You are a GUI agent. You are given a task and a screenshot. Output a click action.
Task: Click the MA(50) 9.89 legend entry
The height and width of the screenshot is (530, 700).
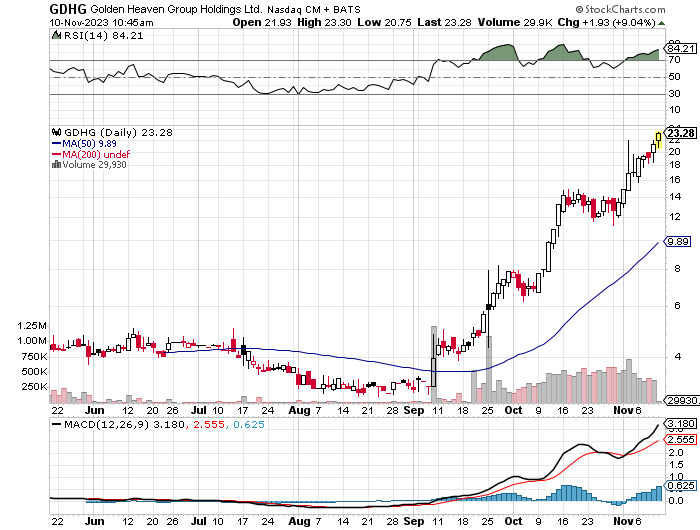pos(84,144)
